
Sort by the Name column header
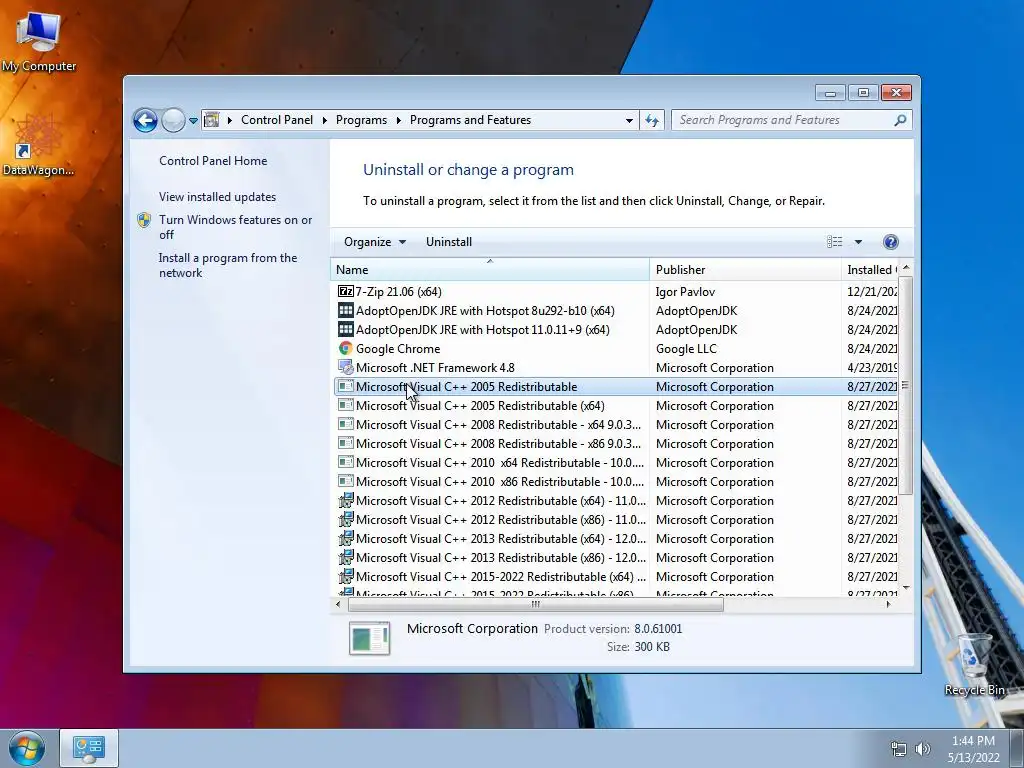490,270
